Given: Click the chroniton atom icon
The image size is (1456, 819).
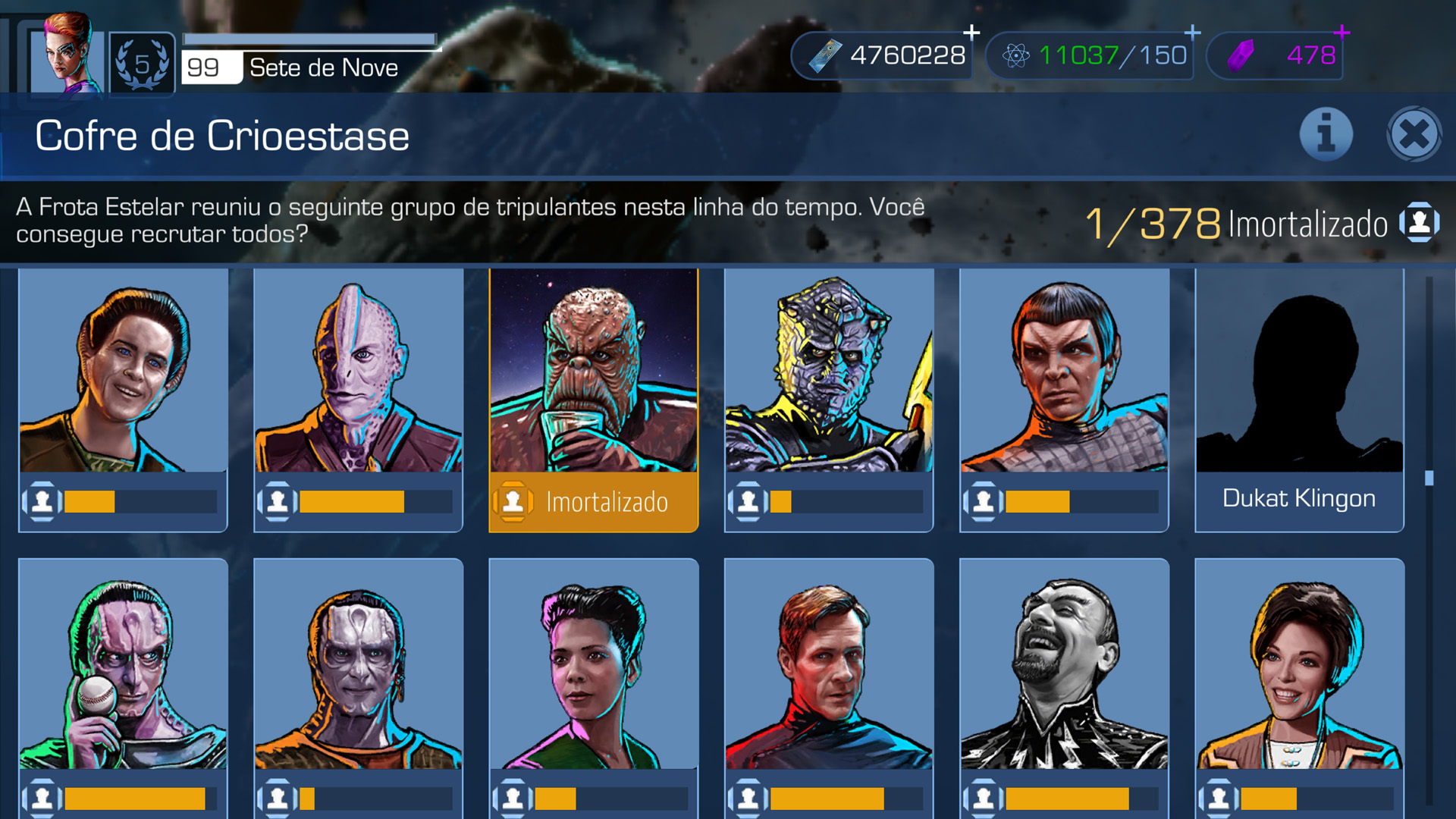Looking at the screenshot, I should [x=1015, y=55].
